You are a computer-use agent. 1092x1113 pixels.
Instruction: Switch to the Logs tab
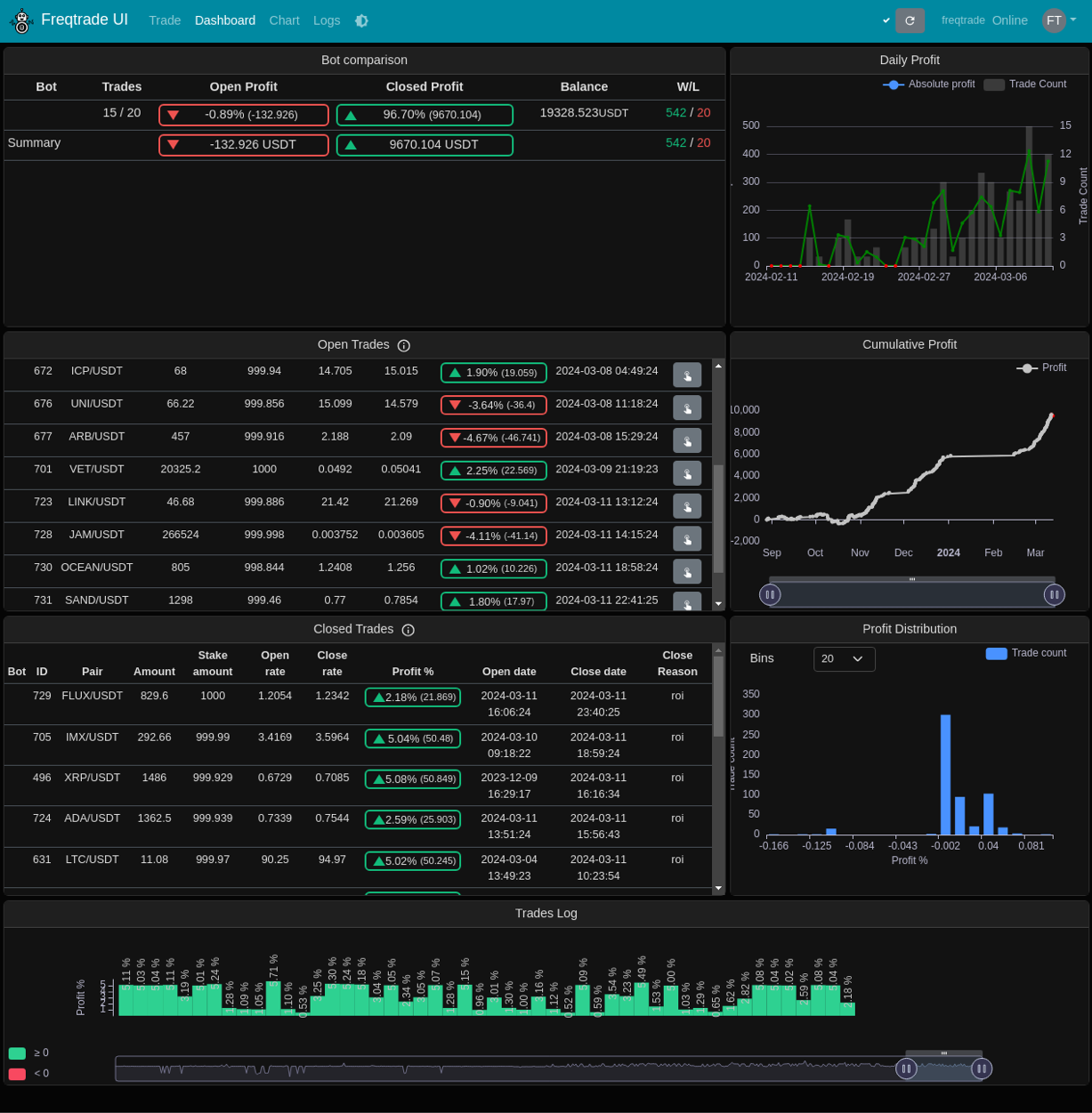pyautogui.click(x=327, y=20)
